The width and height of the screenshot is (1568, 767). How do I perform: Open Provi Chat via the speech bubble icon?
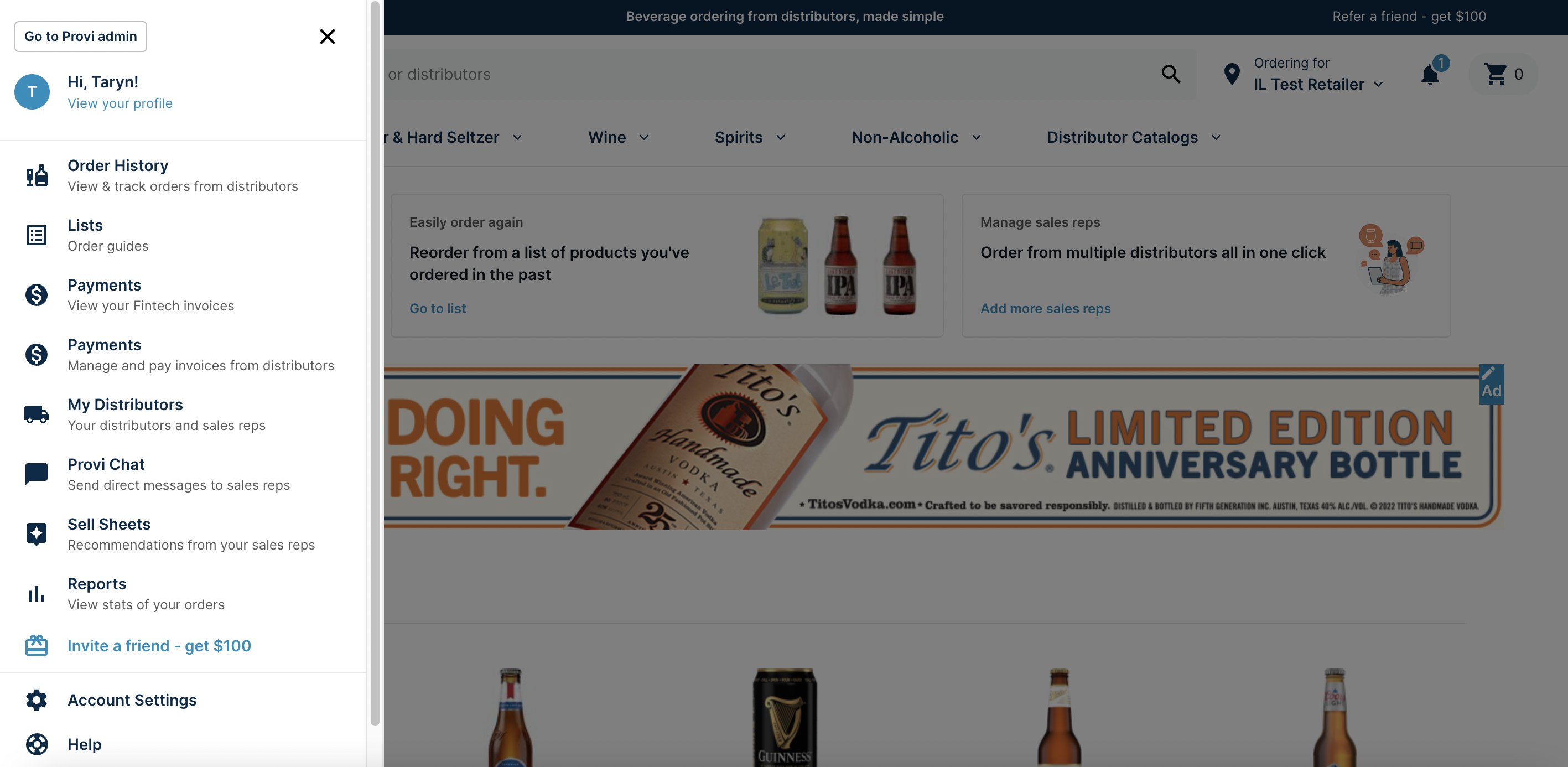[x=36, y=473]
